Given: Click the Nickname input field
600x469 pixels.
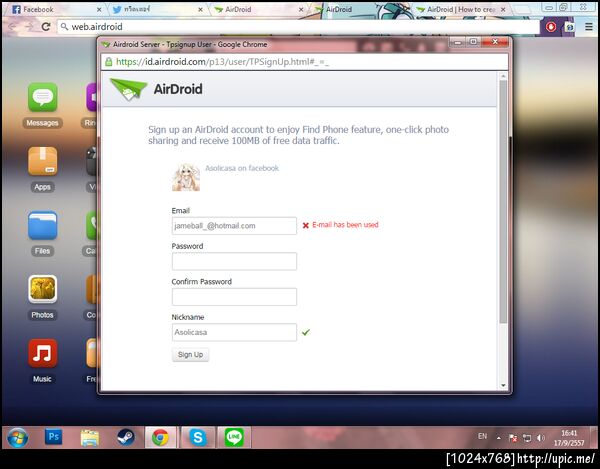Looking at the screenshot, I should [x=234, y=332].
